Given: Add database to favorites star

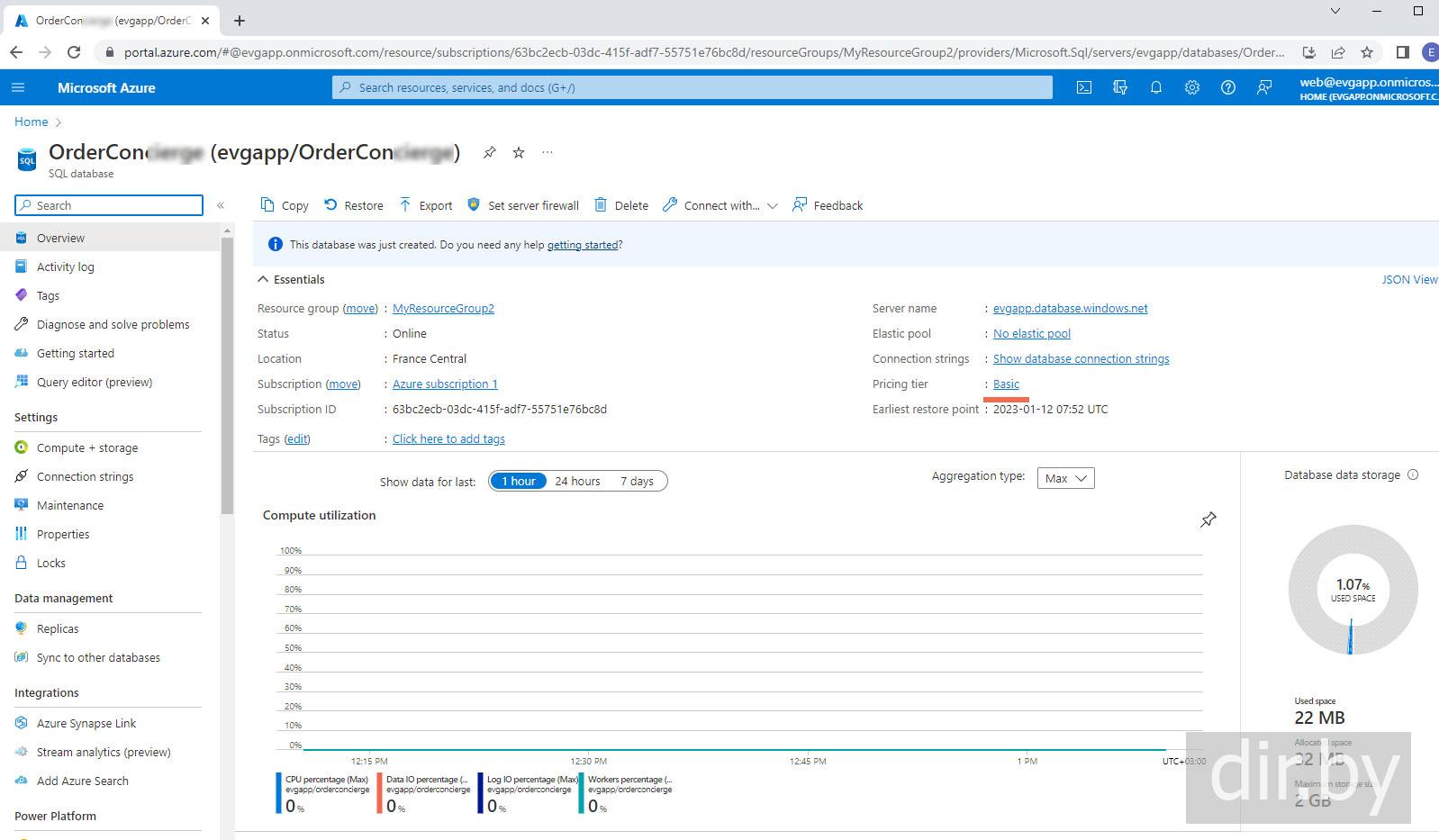Looking at the screenshot, I should pos(519,152).
